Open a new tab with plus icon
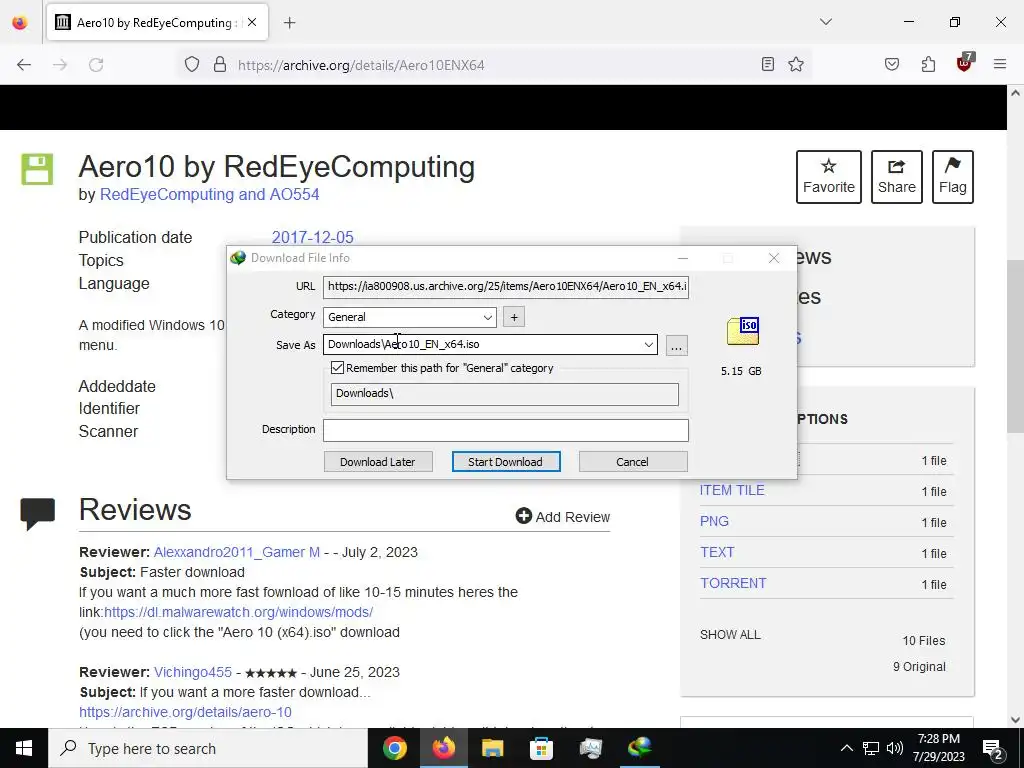The image size is (1024, 768). [x=290, y=23]
